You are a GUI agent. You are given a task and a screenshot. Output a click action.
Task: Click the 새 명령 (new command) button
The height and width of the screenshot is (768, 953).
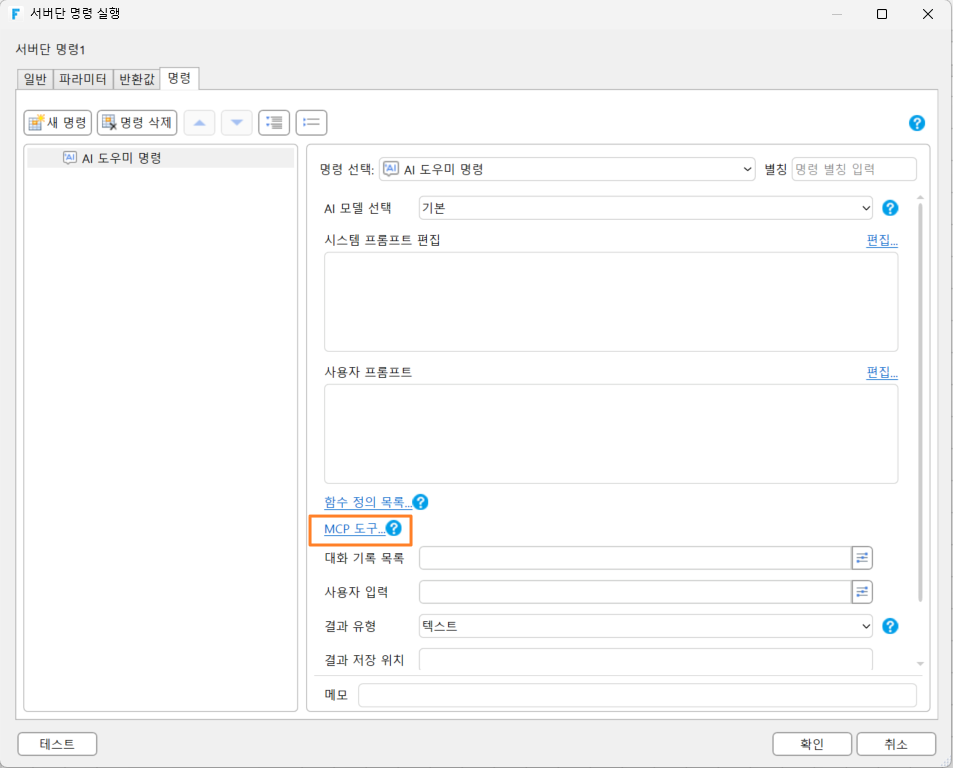[58, 123]
